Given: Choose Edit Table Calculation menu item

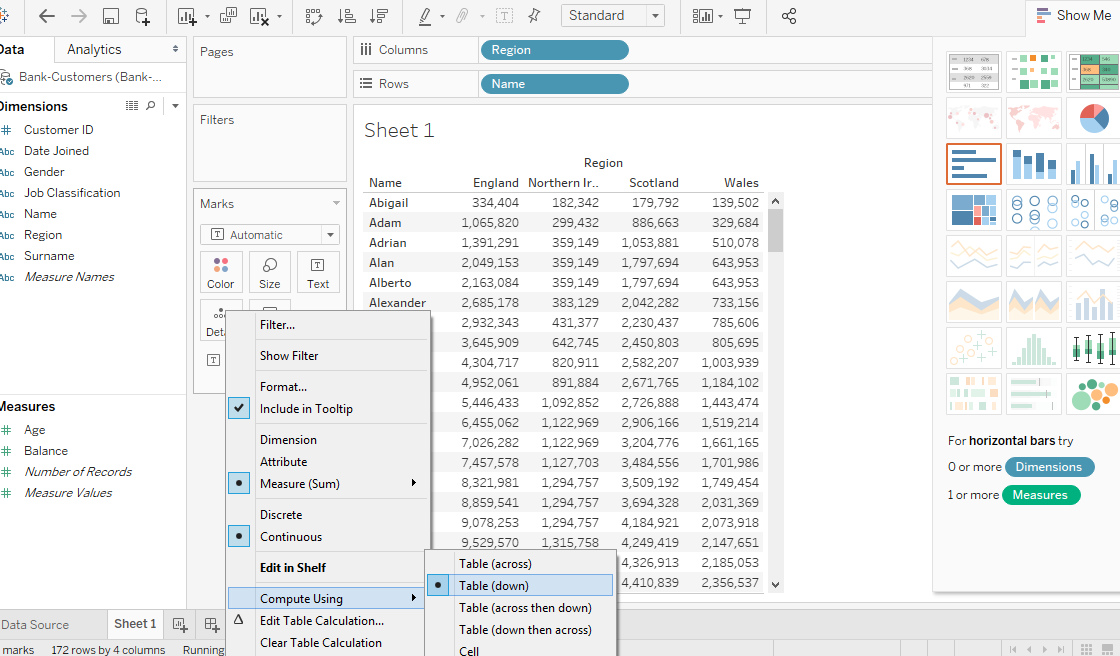Looking at the screenshot, I should 322,621.
